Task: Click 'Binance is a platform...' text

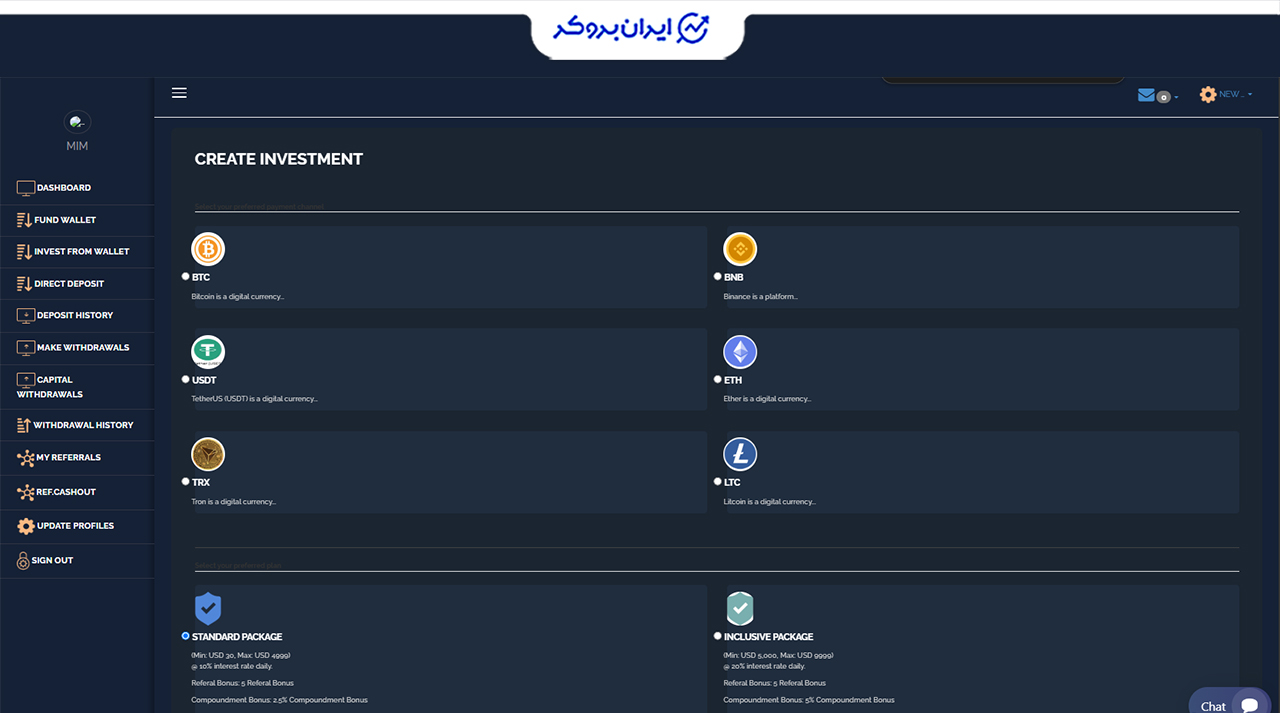Action: point(761,297)
